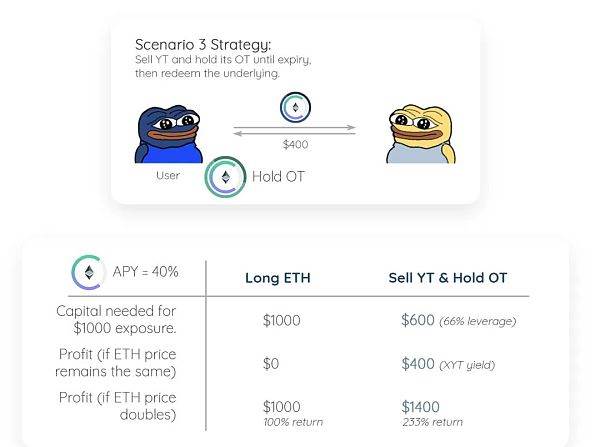Screen dimensions: 600x447
Task: Click the $0 profit value under Long ETH
Action: [271, 364]
